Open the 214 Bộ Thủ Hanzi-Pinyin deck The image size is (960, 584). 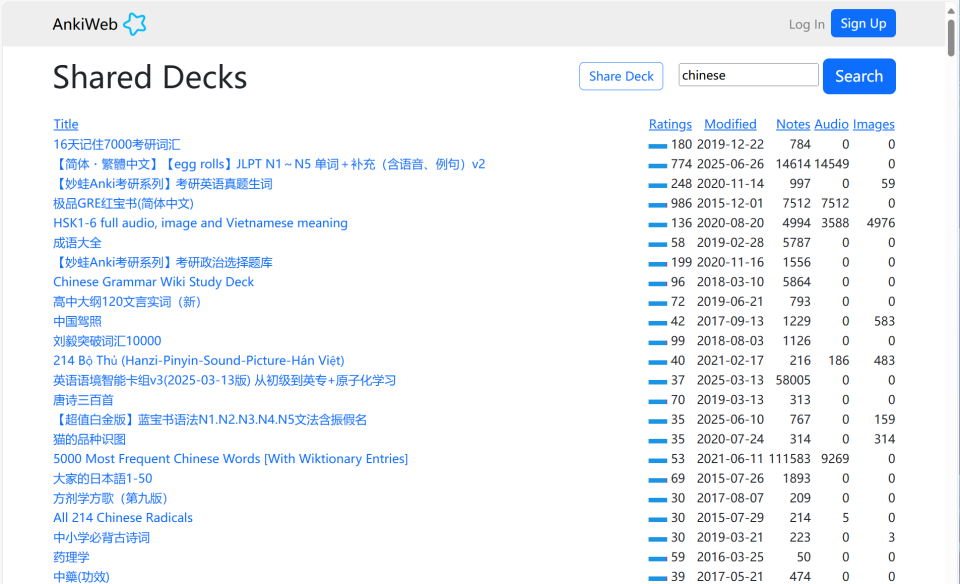coord(199,361)
